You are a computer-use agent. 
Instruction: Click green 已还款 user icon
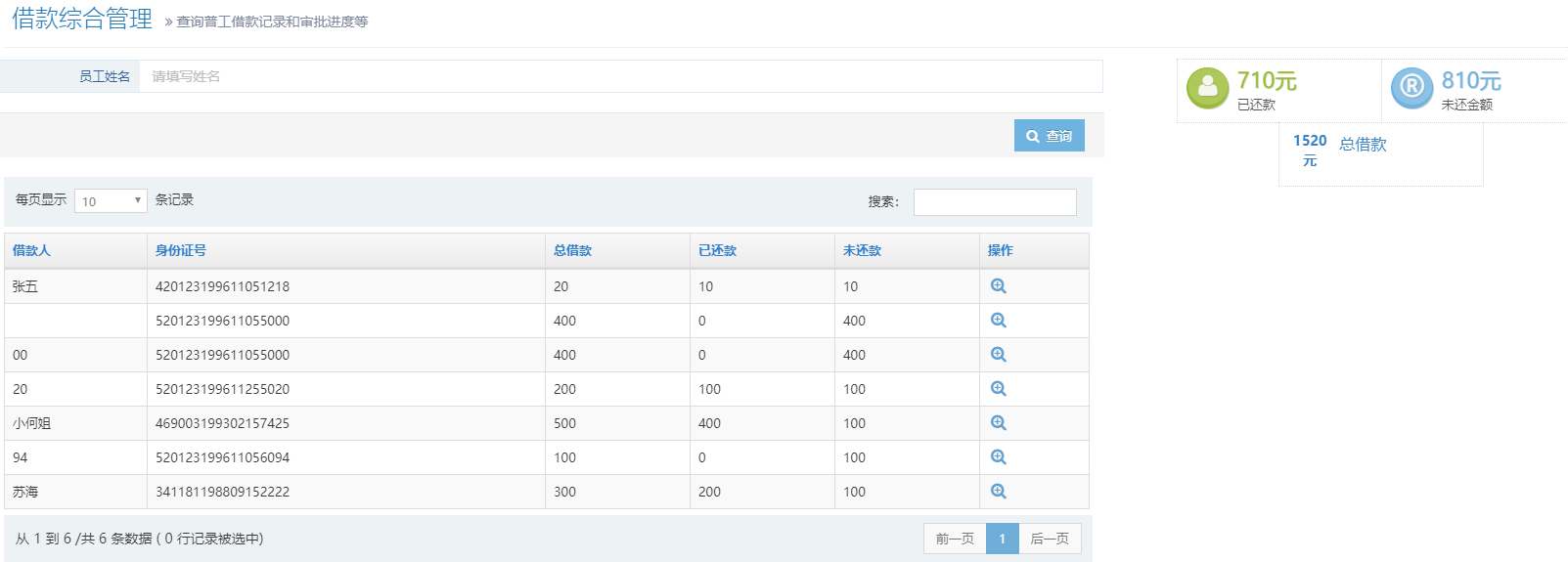(x=1207, y=88)
